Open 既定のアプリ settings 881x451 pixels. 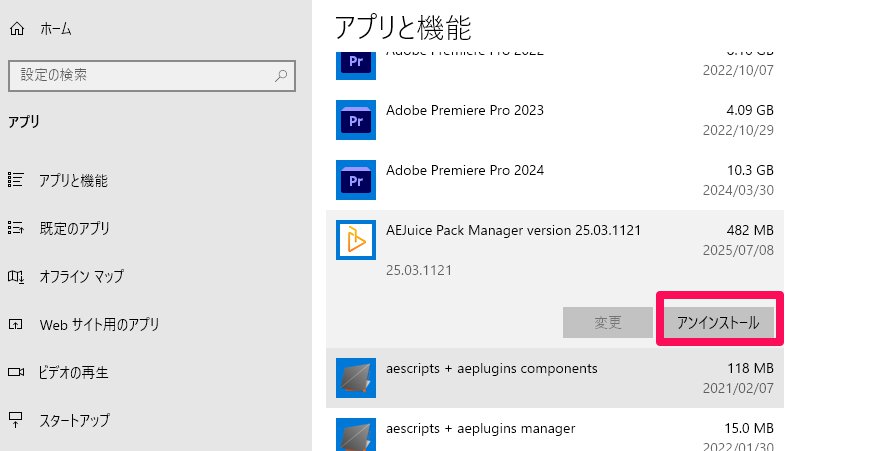[x=74, y=229]
